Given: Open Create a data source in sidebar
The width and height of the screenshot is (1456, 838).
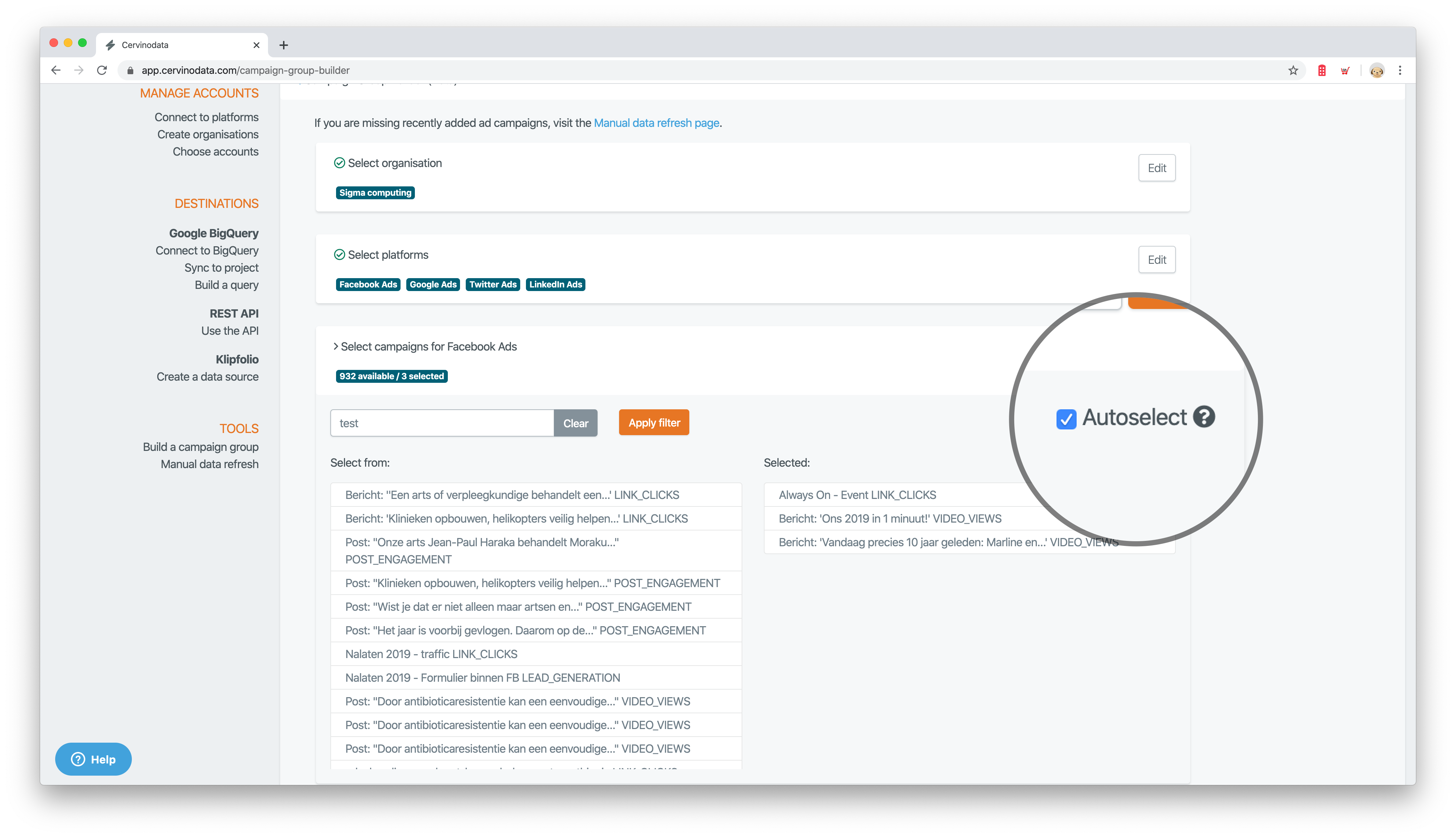Looking at the screenshot, I should pyautogui.click(x=207, y=376).
